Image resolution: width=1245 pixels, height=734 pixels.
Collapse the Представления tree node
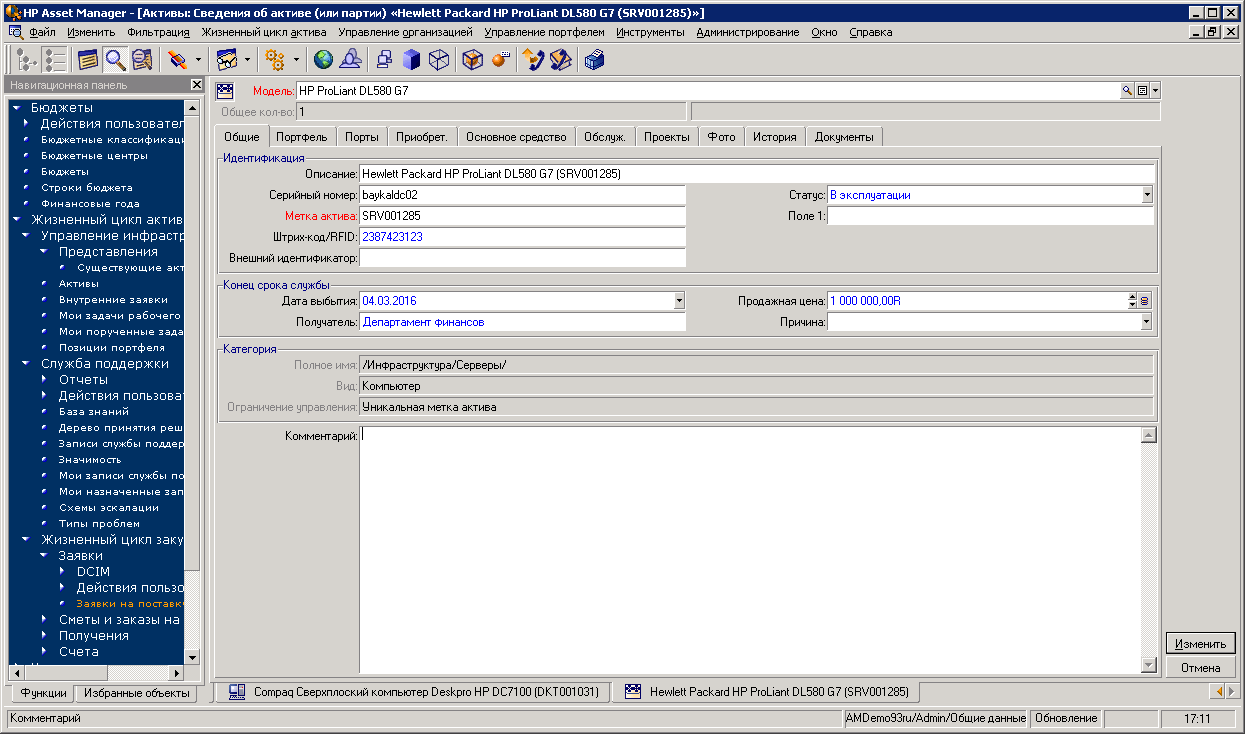tap(44, 252)
